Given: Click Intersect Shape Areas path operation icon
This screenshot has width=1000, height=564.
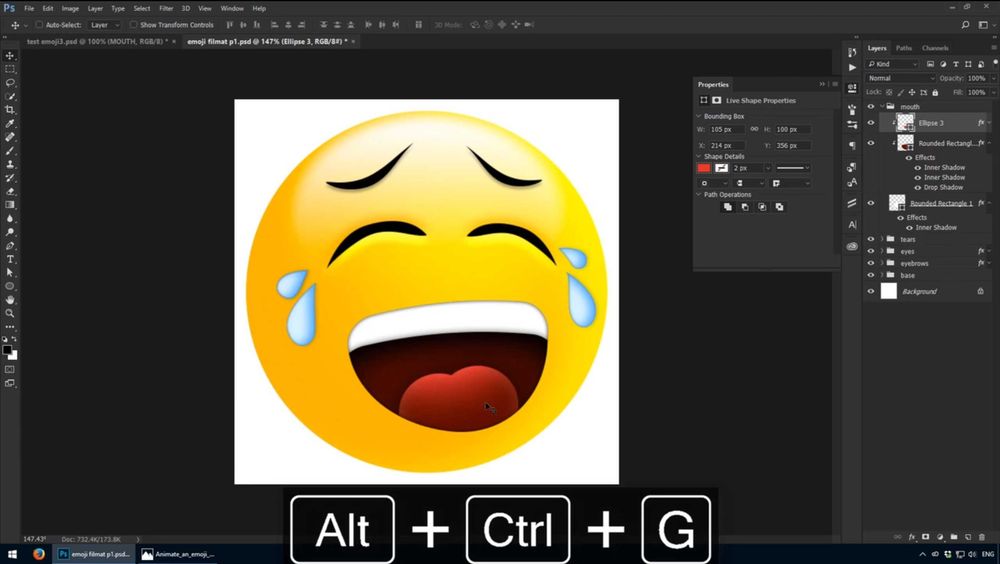Looking at the screenshot, I should 761,207.
